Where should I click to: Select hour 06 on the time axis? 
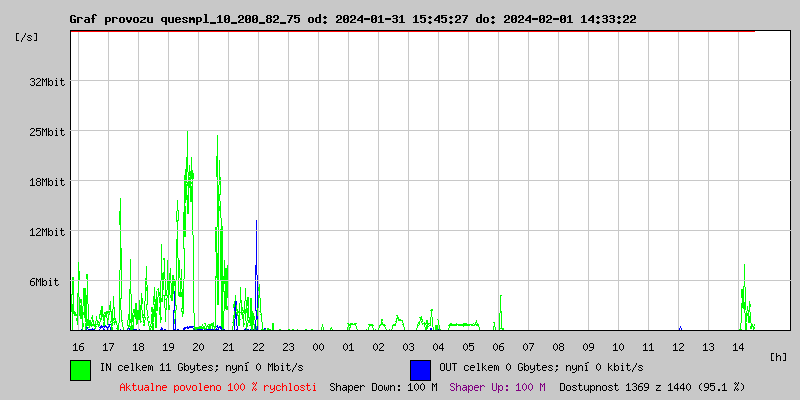pyautogui.click(x=498, y=346)
